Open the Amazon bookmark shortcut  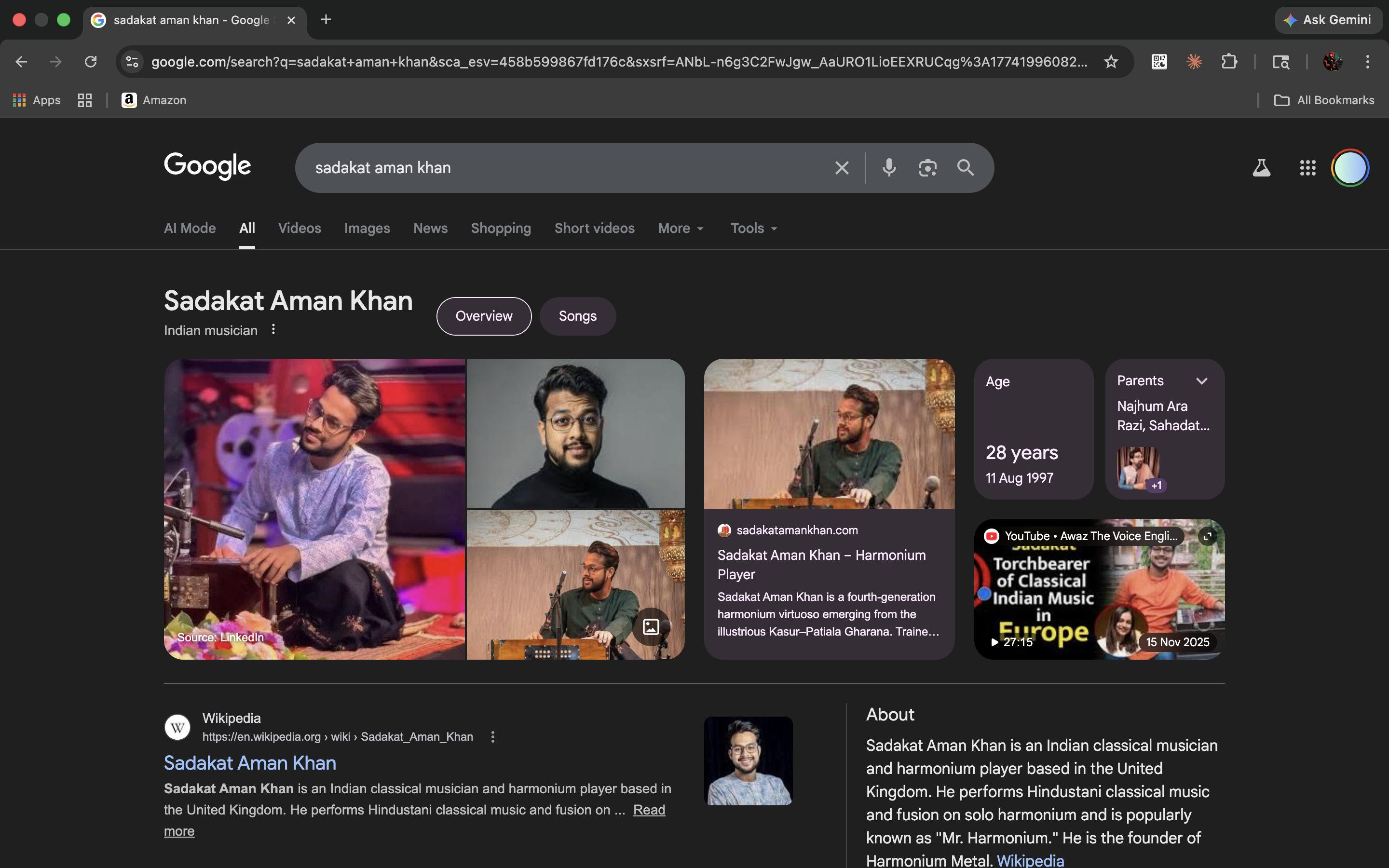[x=153, y=99]
